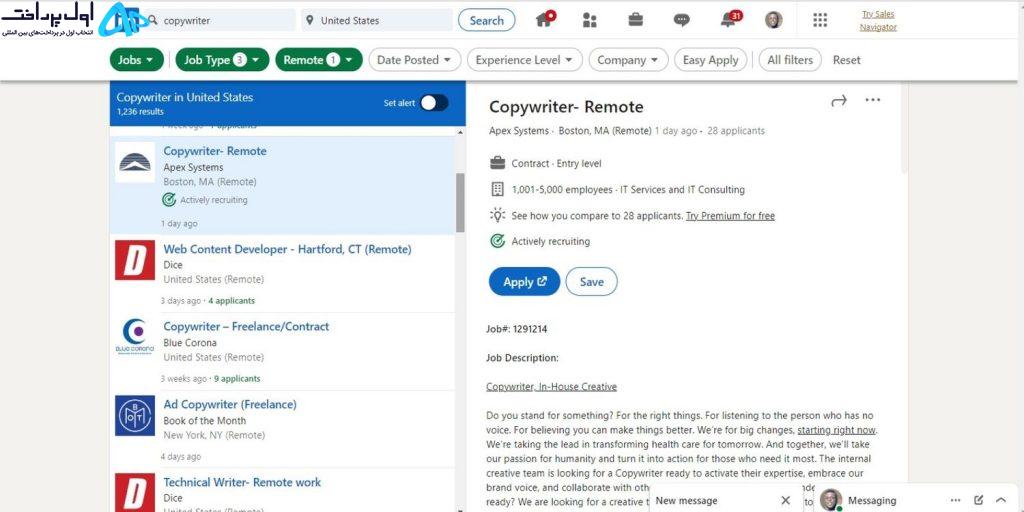Viewport: 1024px width, 512px height.
Task: Click the job list scroll-up arrow
Action: pos(460,133)
